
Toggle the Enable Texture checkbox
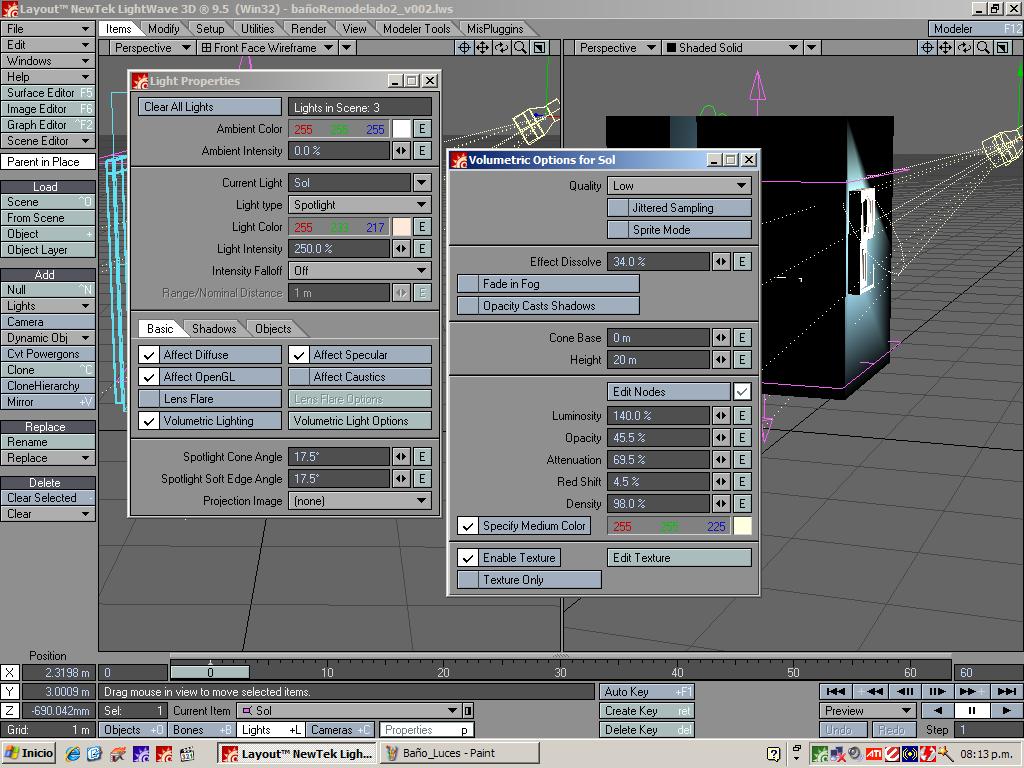pyautogui.click(x=468, y=558)
